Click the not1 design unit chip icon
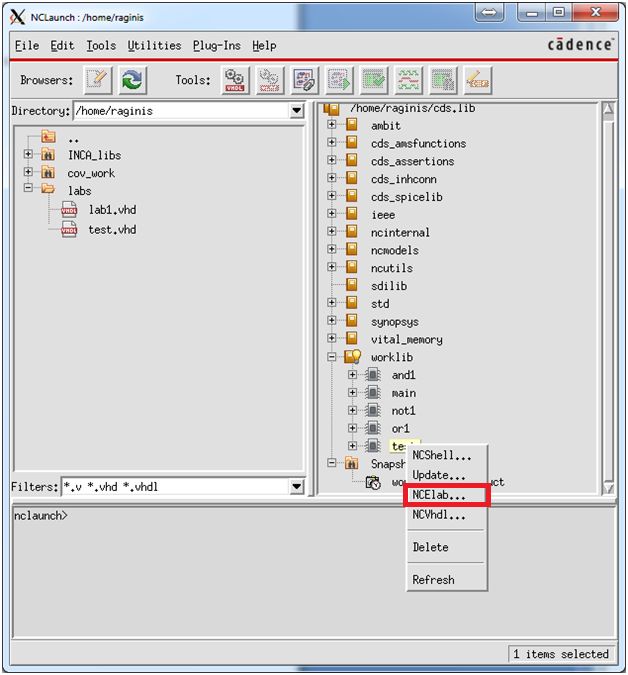628x675 pixels. pyautogui.click(x=373, y=411)
